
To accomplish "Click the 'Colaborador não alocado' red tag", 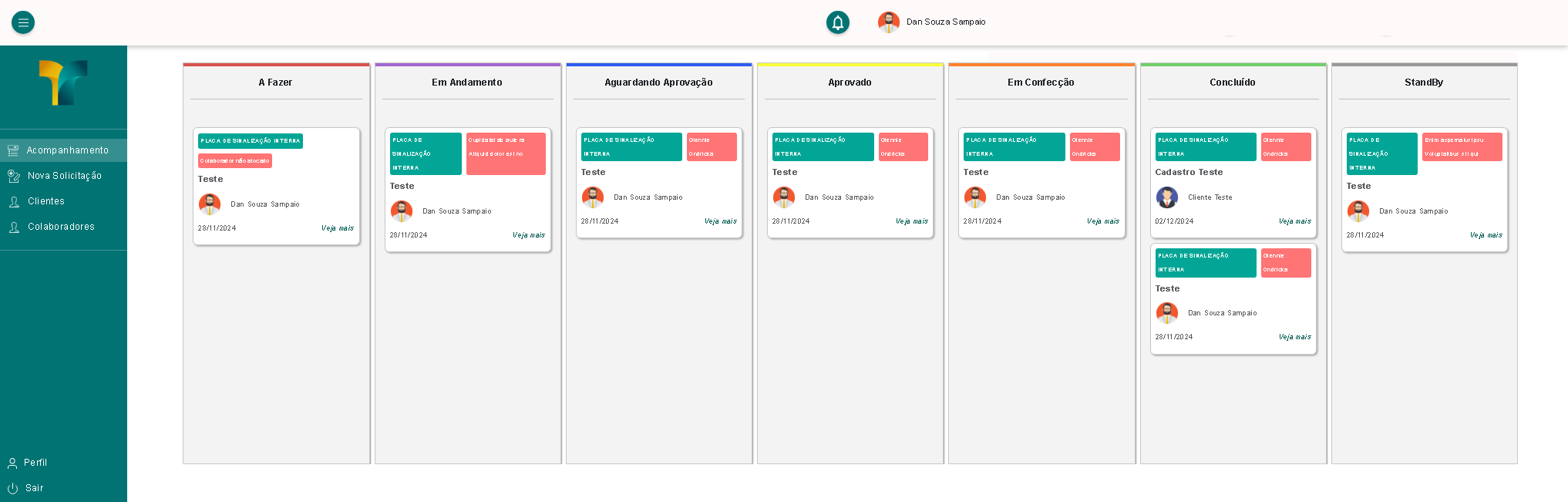I will click(x=235, y=160).
